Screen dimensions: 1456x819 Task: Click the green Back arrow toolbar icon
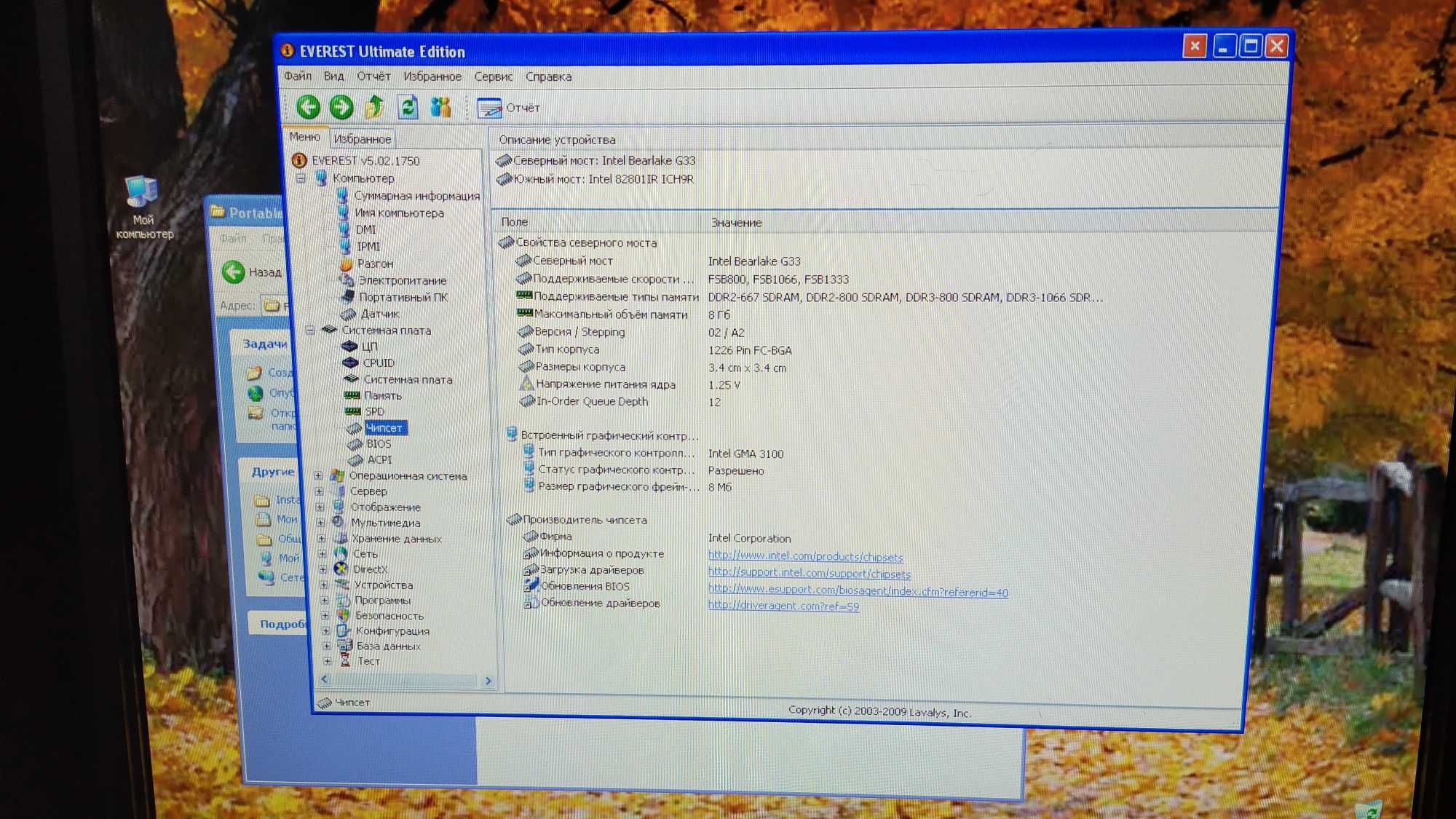click(308, 107)
